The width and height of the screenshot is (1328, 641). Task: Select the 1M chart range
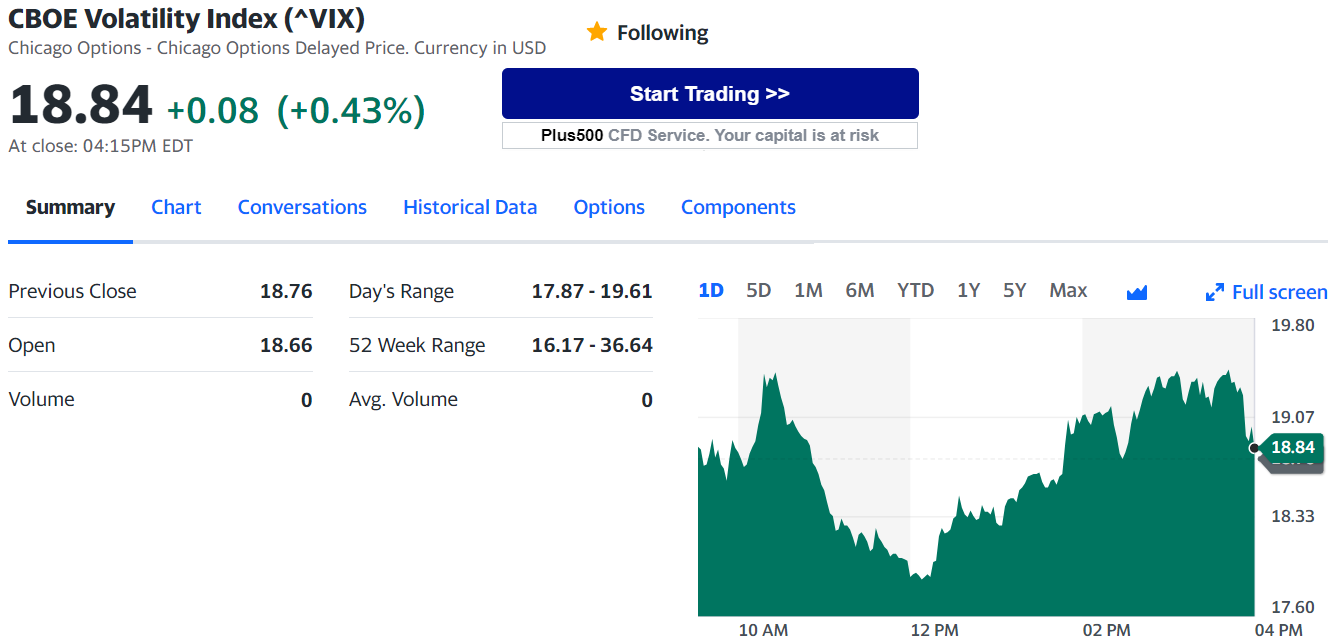[808, 290]
